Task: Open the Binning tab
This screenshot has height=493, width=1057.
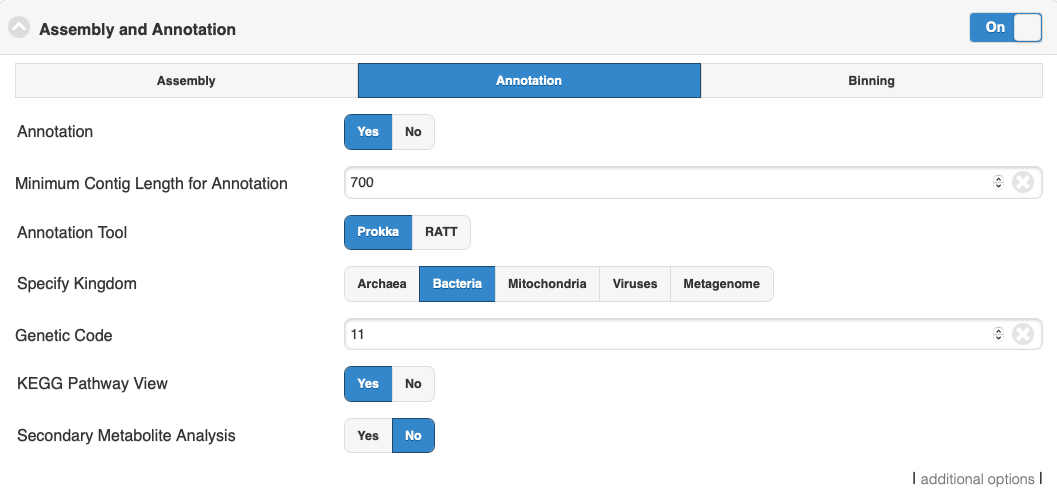Action: pyautogui.click(x=872, y=81)
